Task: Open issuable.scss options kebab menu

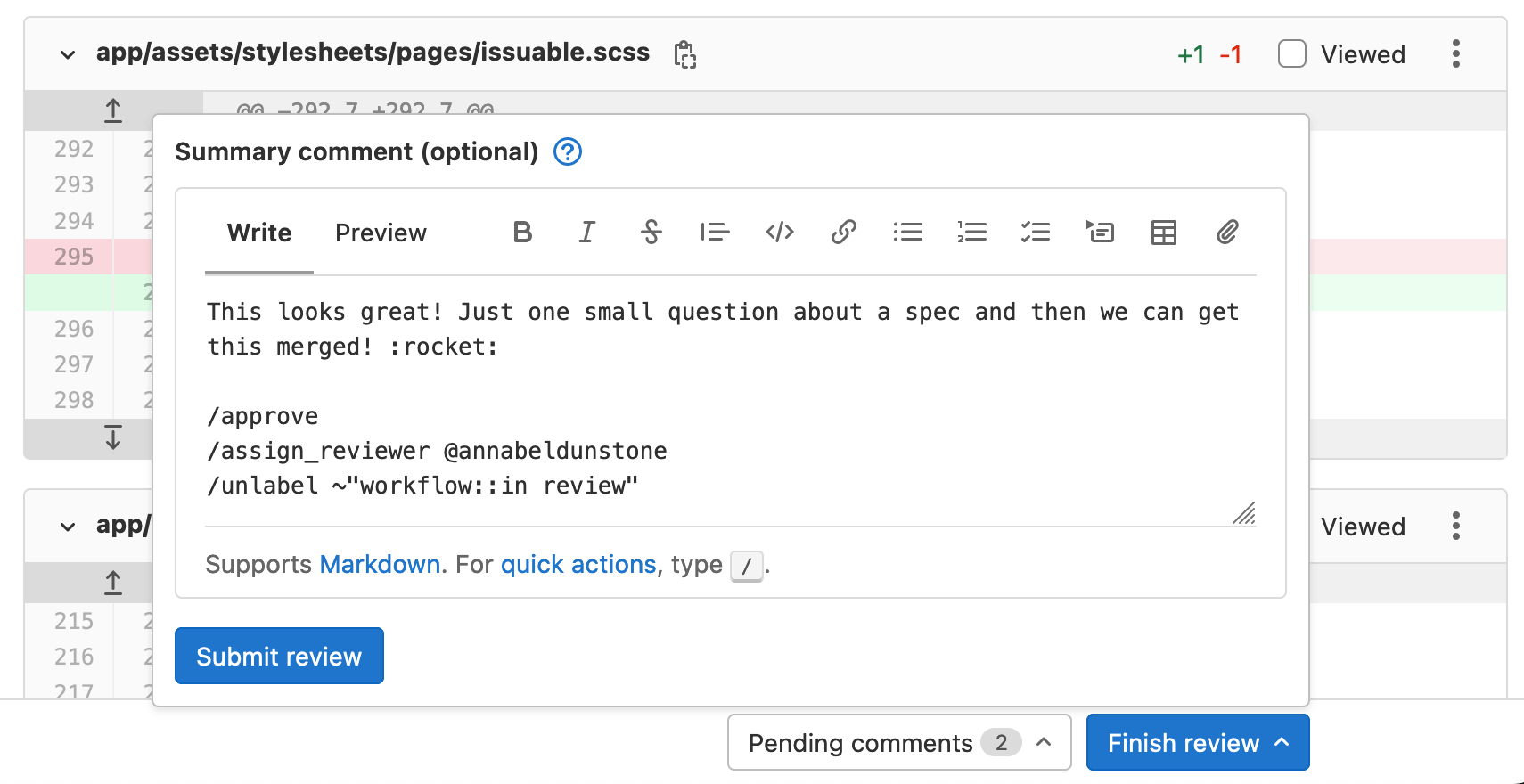Action: [1456, 53]
